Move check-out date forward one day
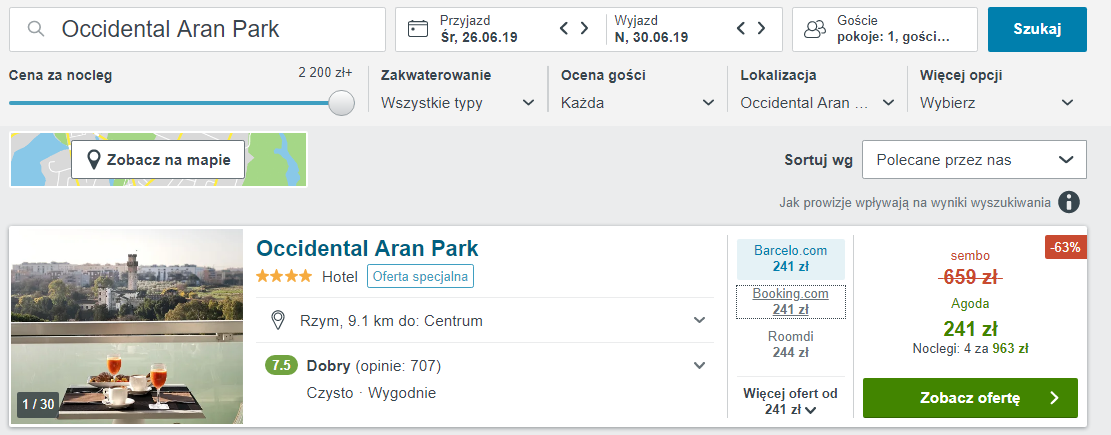This screenshot has height=435, width=1111. pos(762,28)
